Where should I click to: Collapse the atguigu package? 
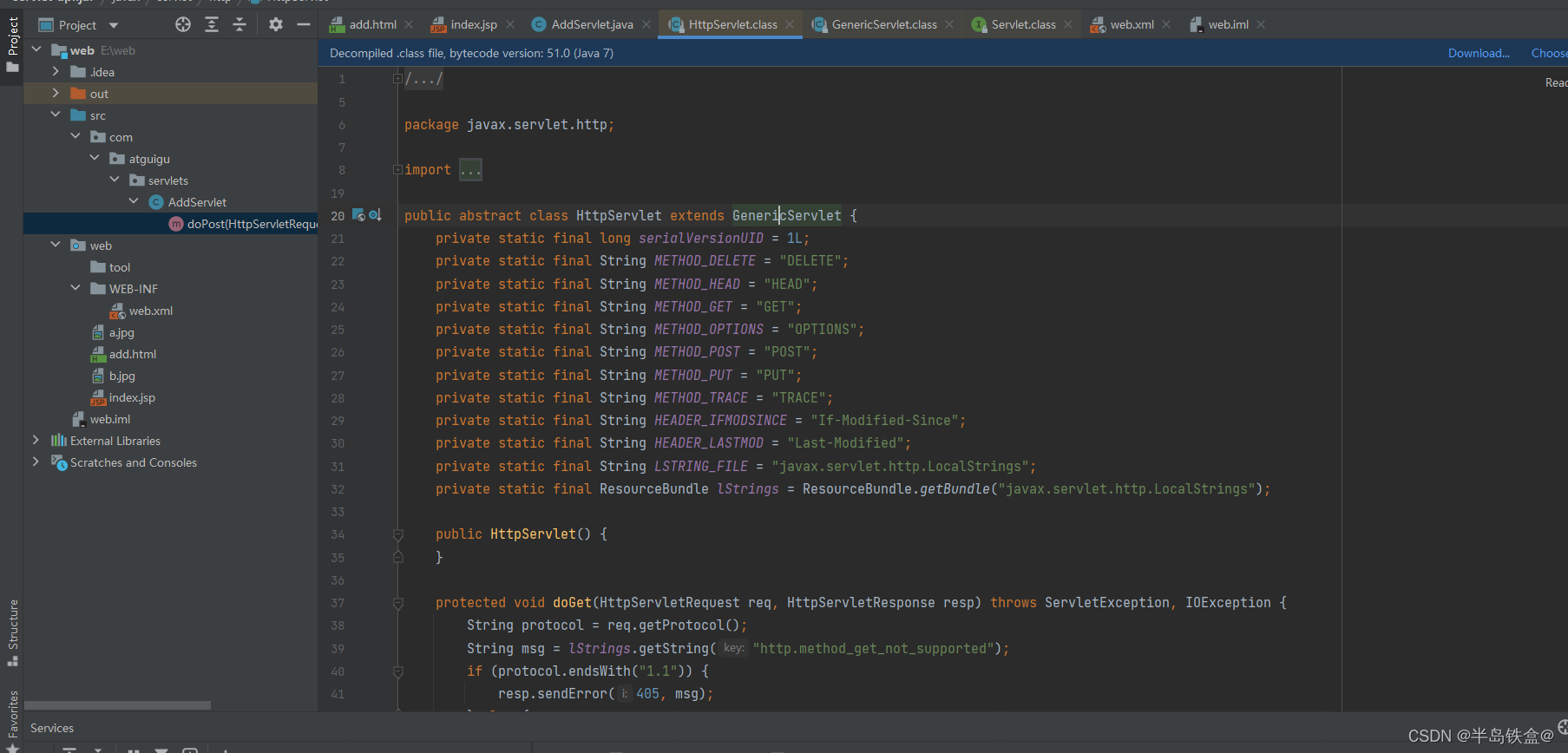pos(95,158)
